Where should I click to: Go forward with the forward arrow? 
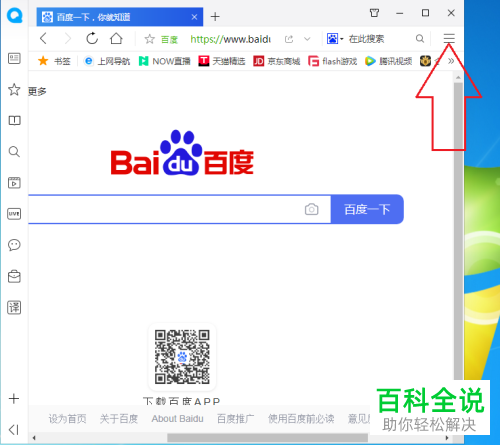(68, 39)
